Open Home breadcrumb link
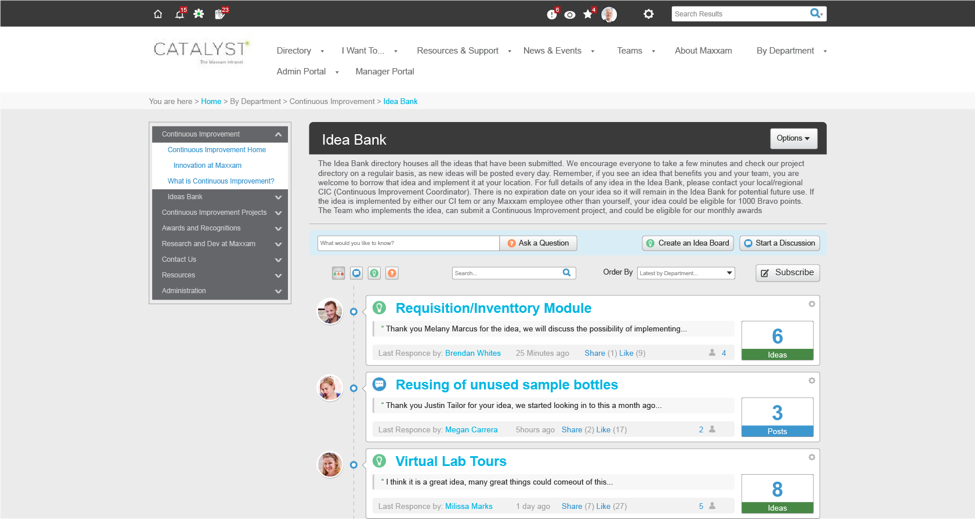Screen dimensions: 975x519 pos(211,101)
